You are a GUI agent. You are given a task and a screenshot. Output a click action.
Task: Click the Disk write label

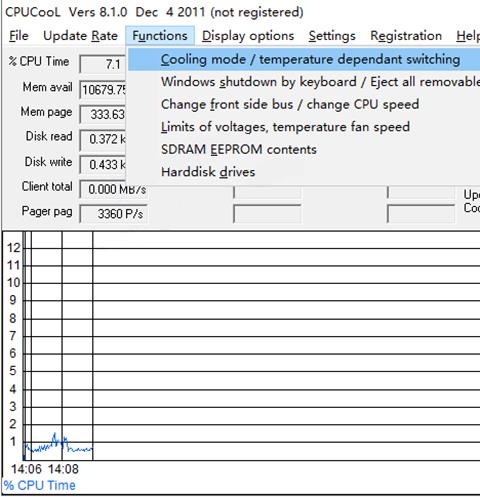pos(48,162)
